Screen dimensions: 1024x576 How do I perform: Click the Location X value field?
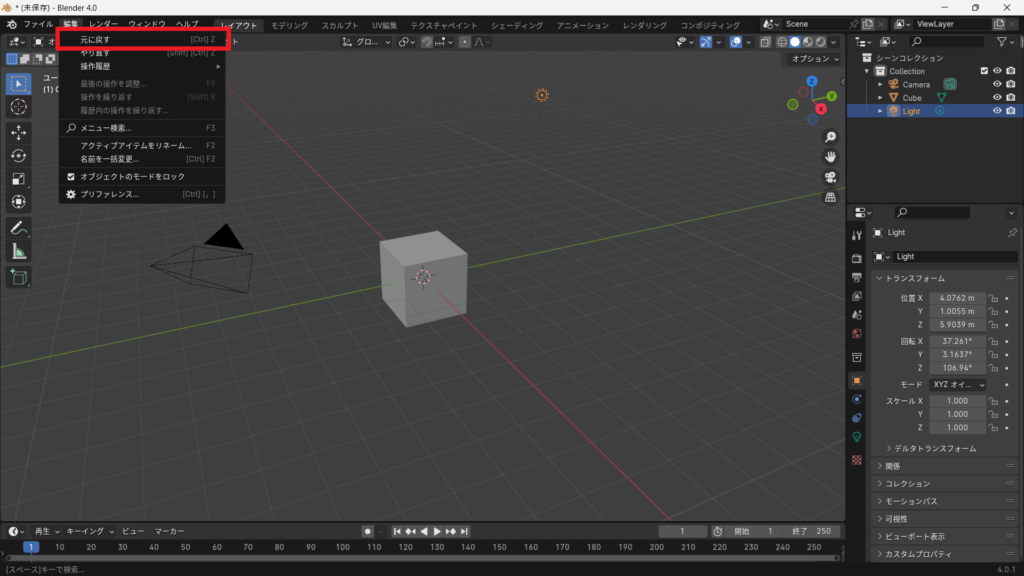coord(957,298)
